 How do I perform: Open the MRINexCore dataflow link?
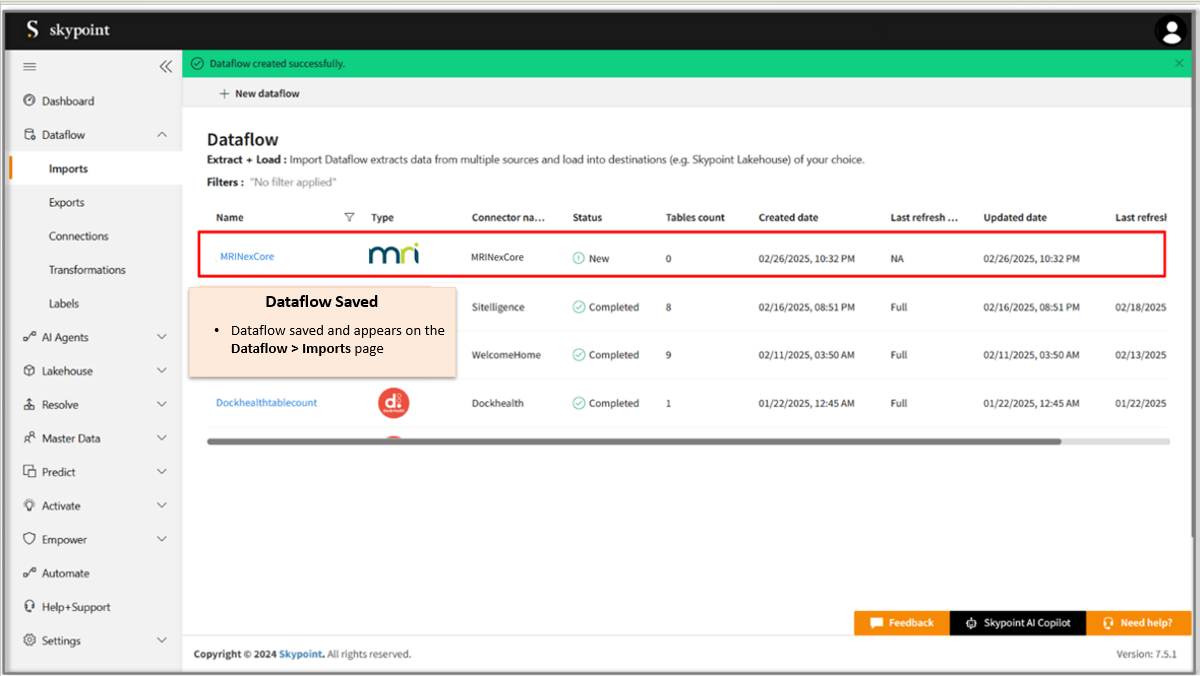247,257
